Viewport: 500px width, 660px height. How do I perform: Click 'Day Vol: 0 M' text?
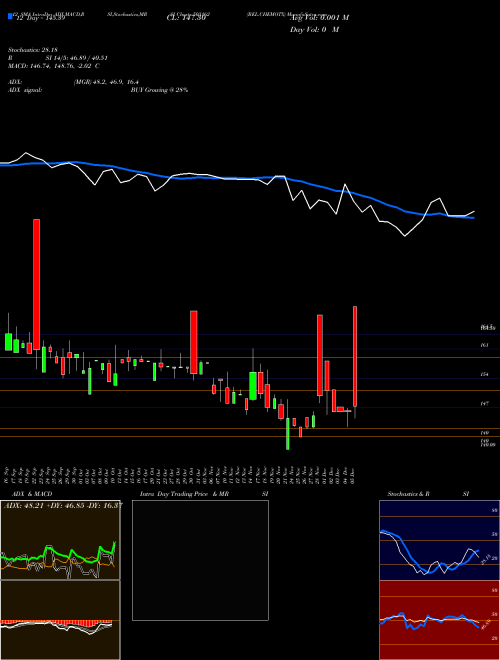314,30
